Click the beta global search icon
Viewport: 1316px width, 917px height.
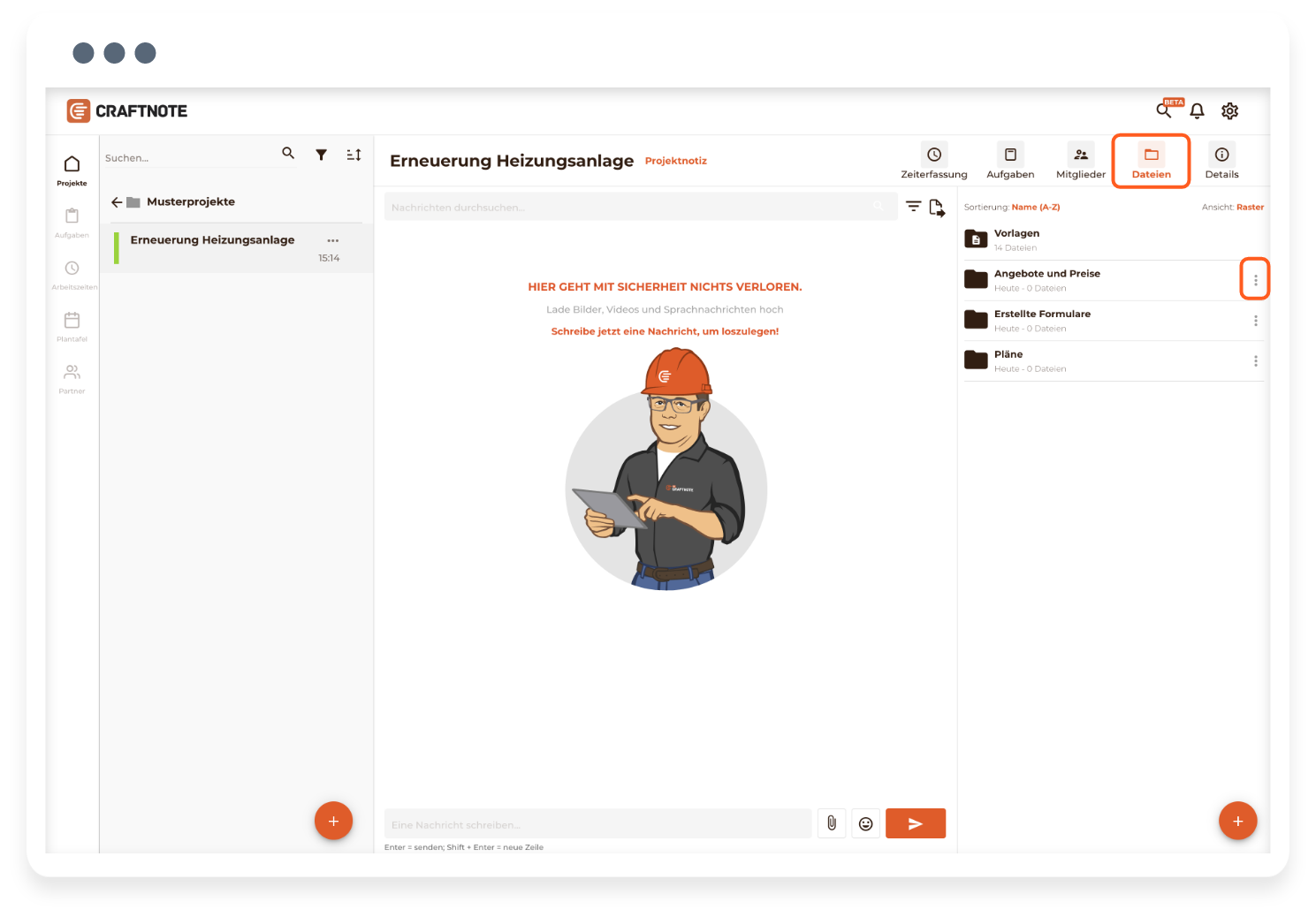[x=1164, y=110]
